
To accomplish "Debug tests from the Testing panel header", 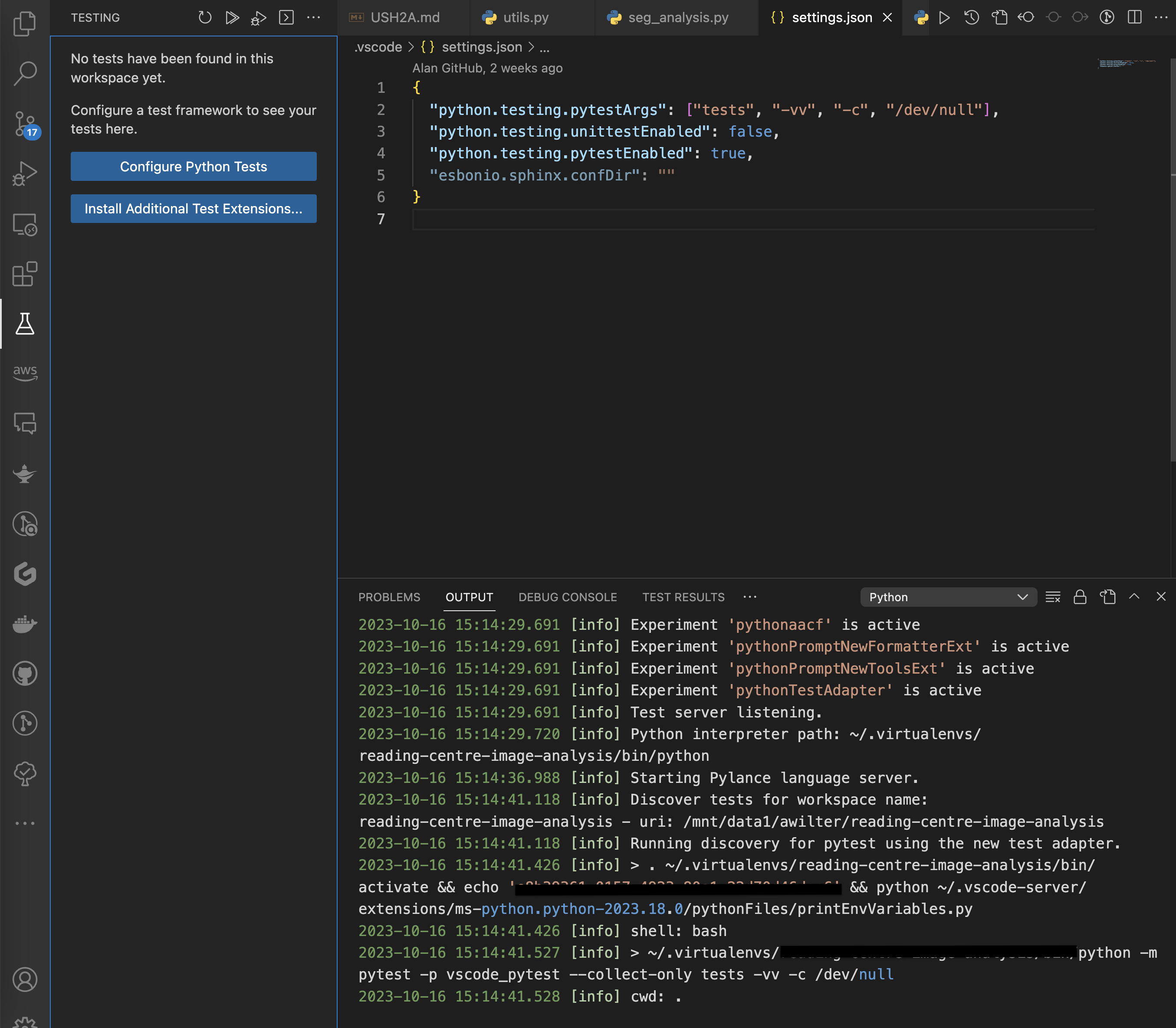I will point(258,17).
